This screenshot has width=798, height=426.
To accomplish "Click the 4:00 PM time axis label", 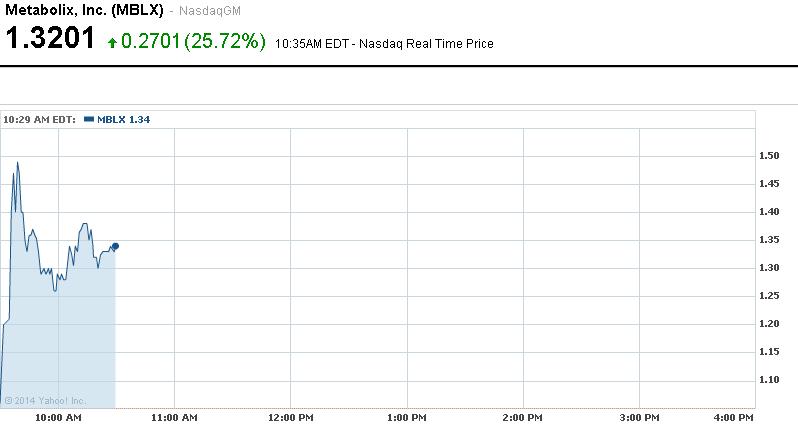I will [733, 416].
